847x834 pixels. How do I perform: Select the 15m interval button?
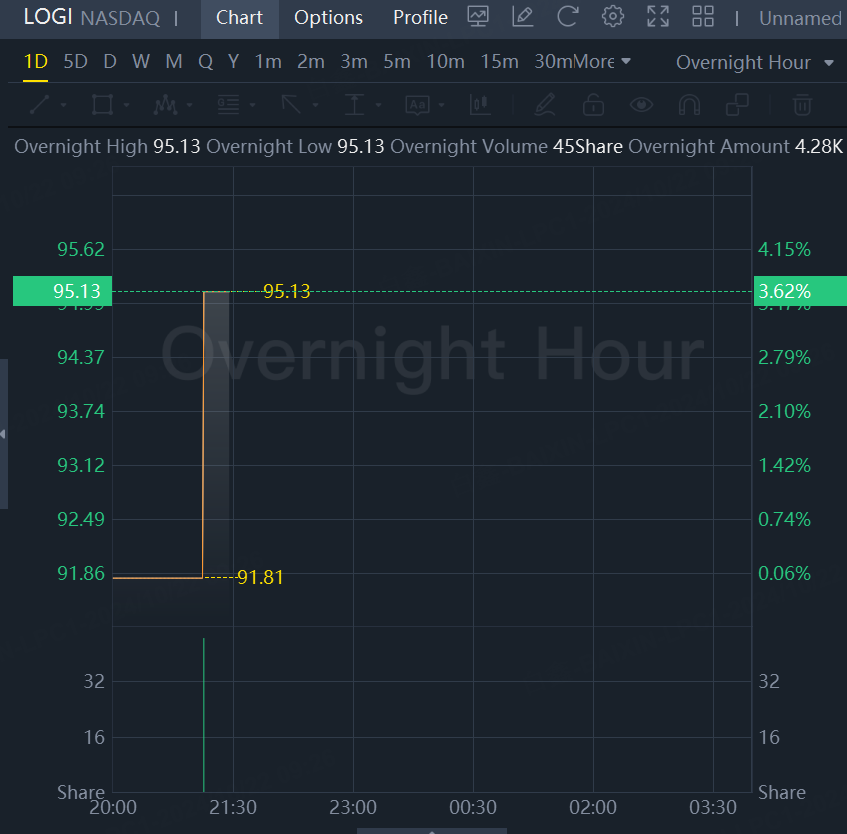point(499,62)
